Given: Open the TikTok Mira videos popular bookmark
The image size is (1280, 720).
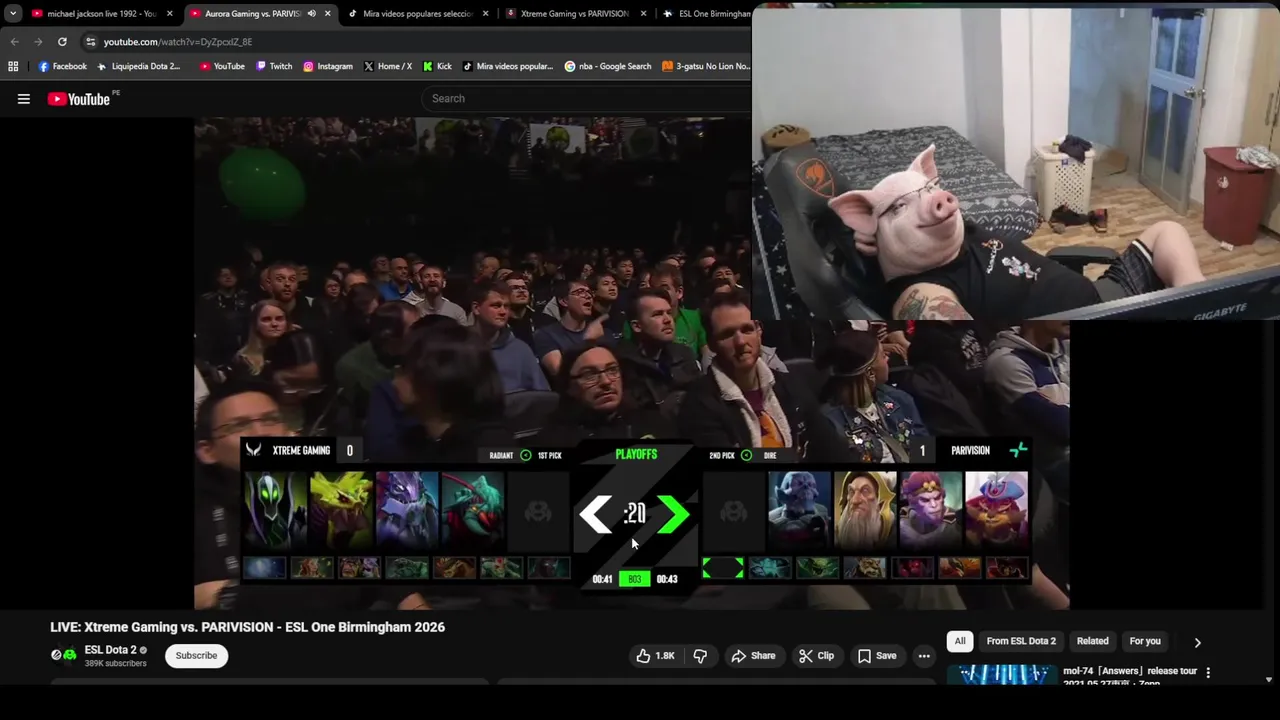Looking at the screenshot, I should (508, 66).
